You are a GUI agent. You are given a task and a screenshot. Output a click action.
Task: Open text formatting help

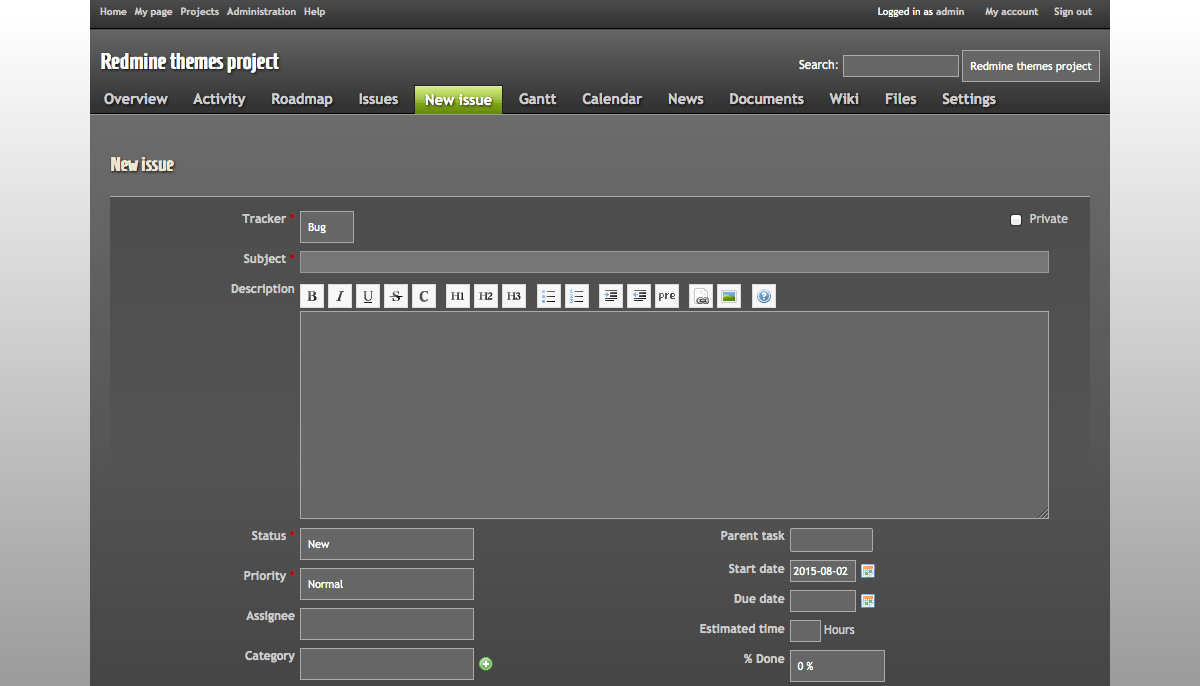click(764, 296)
